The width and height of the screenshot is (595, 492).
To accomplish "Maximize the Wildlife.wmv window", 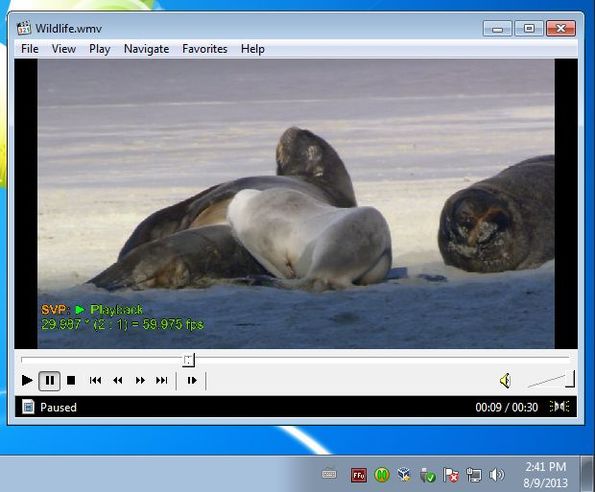I will [529, 28].
